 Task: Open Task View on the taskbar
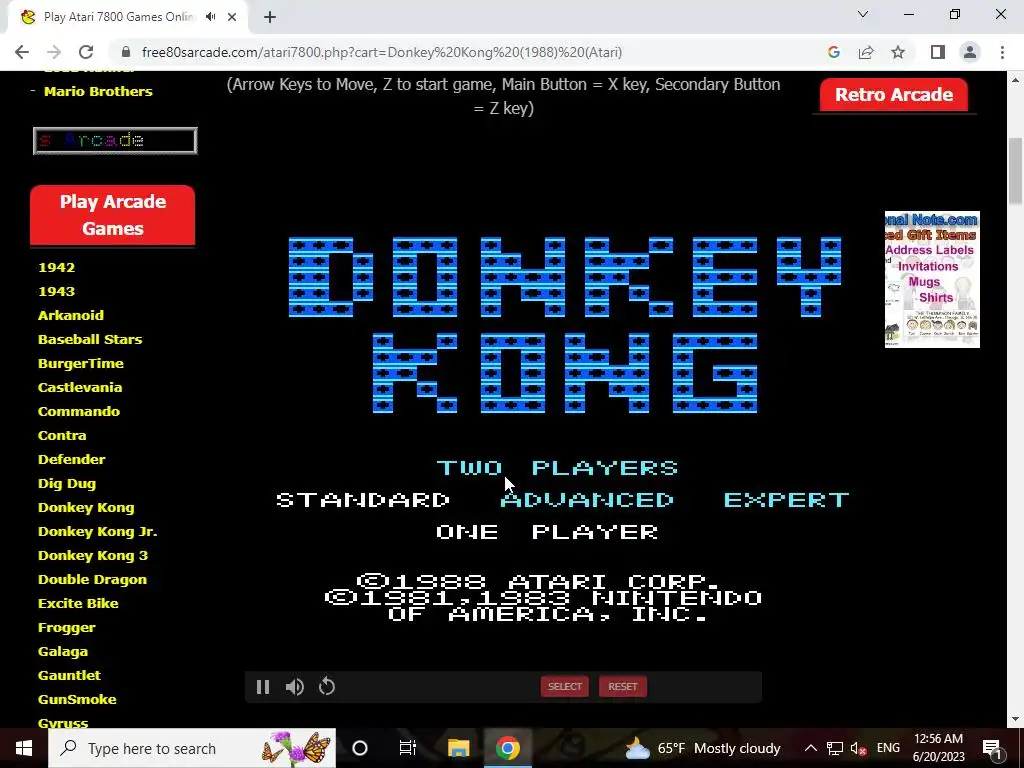click(408, 748)
